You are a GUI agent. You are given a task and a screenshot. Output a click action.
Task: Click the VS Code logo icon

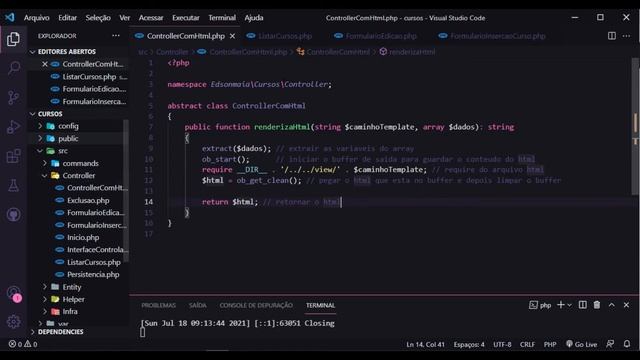click(x=10, y=18)
